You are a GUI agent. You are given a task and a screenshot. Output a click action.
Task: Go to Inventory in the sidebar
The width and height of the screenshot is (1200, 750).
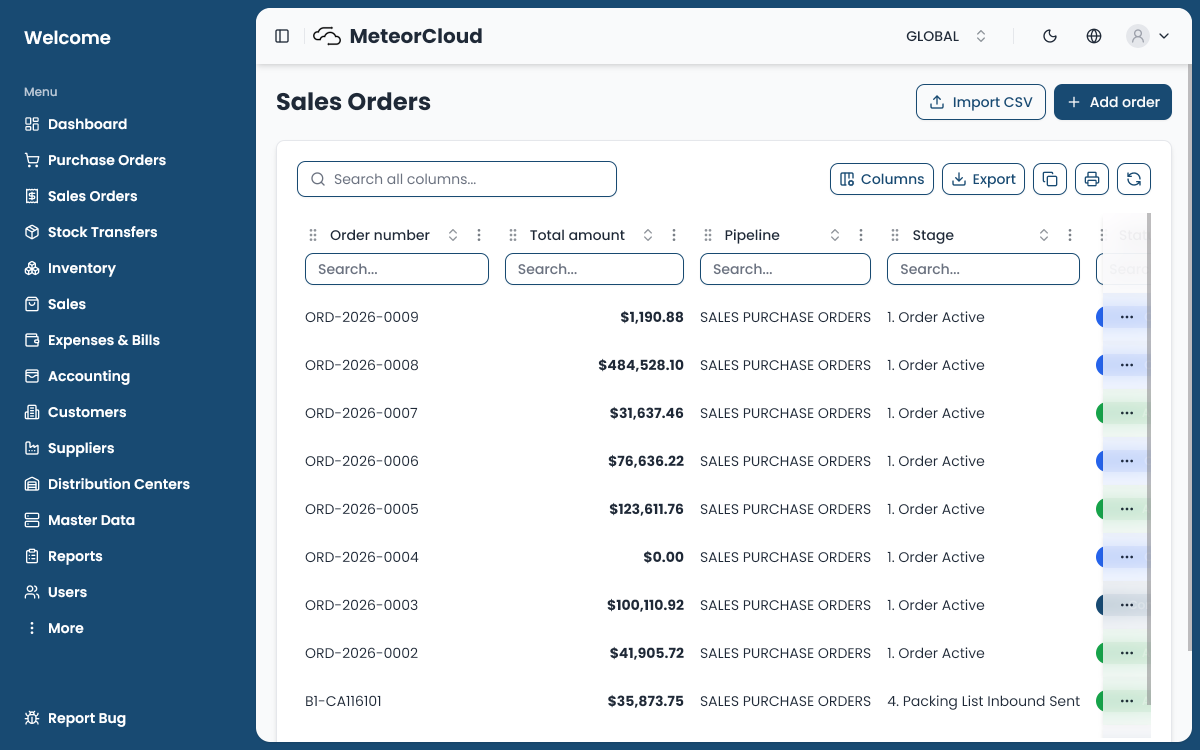point(81,268)
